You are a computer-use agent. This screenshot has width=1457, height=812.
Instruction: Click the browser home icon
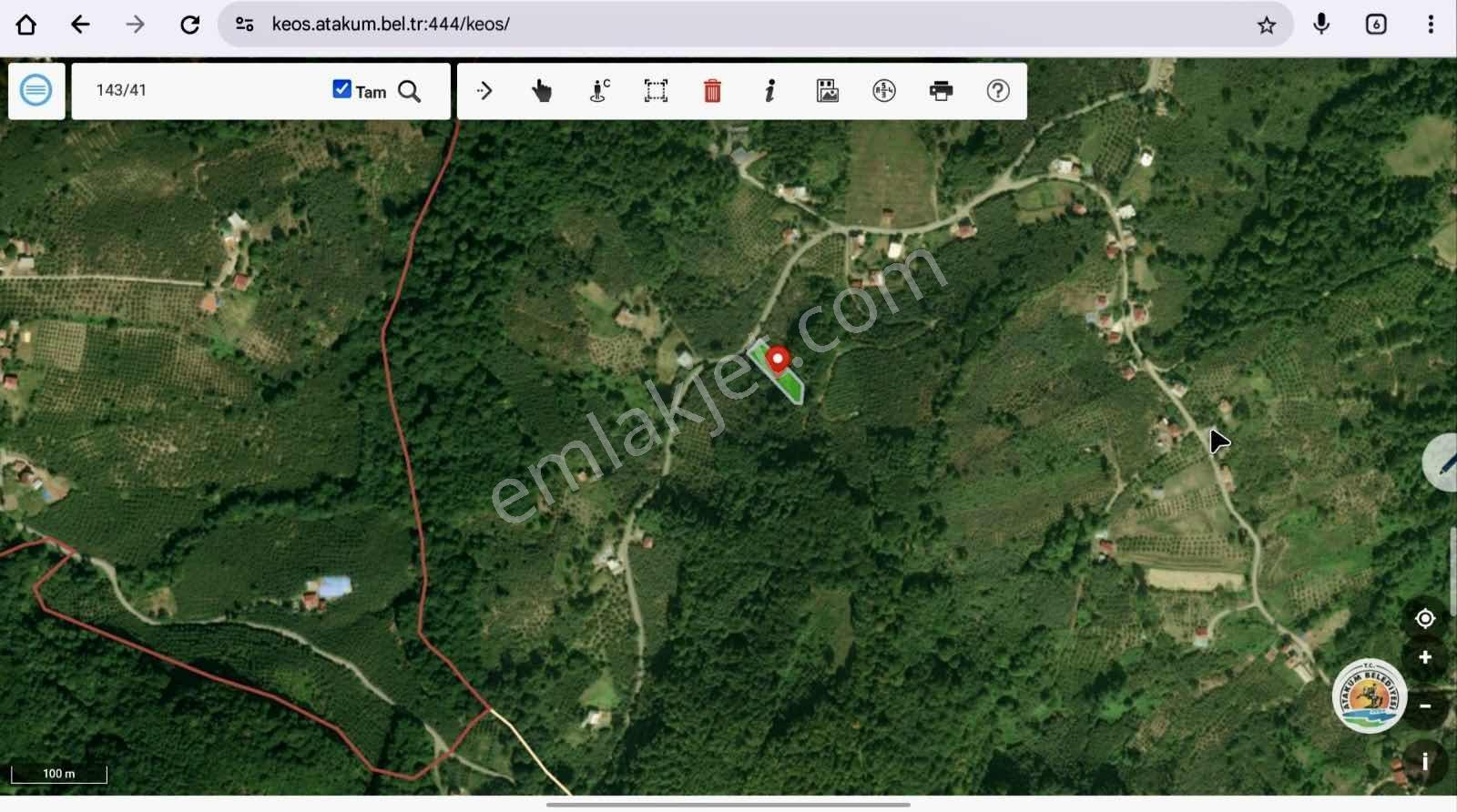coord(26,25)
